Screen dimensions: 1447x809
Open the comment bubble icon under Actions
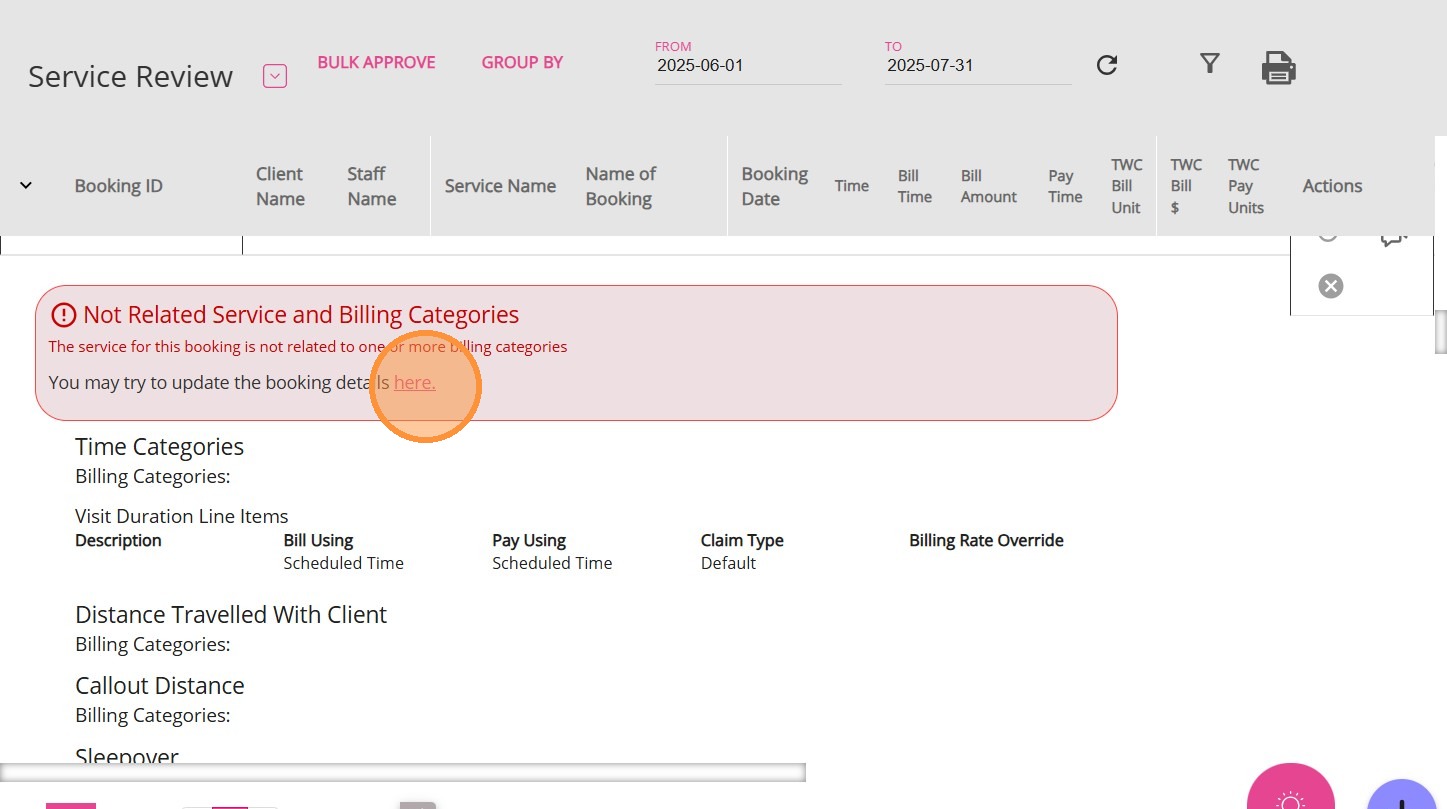pos(1393,238)
